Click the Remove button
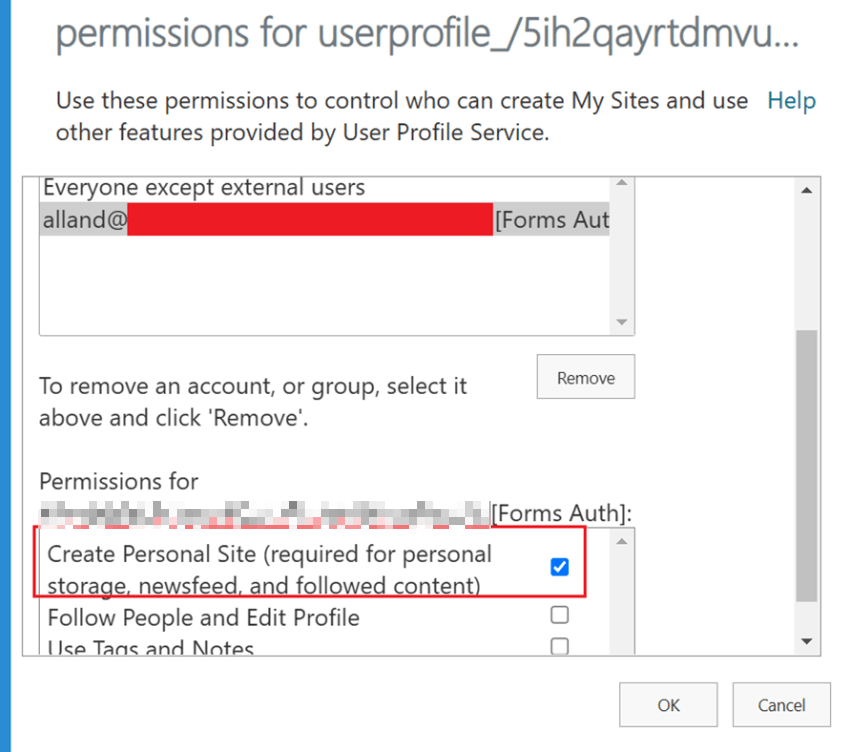This screenshot has height=752, width=849. pyautogui.click(x=586, y=377)
